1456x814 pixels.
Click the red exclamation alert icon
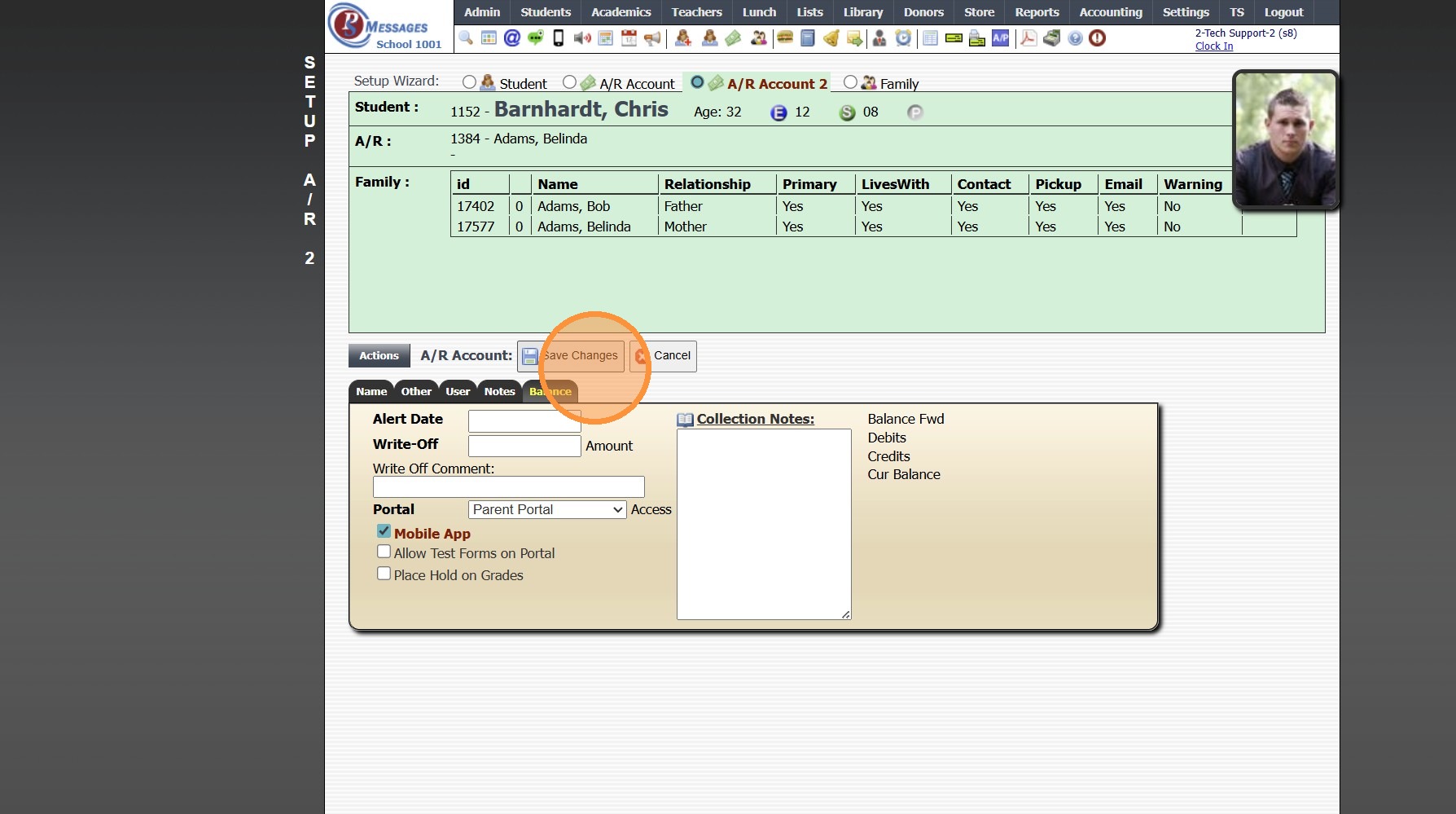(x=1098, y=38)
